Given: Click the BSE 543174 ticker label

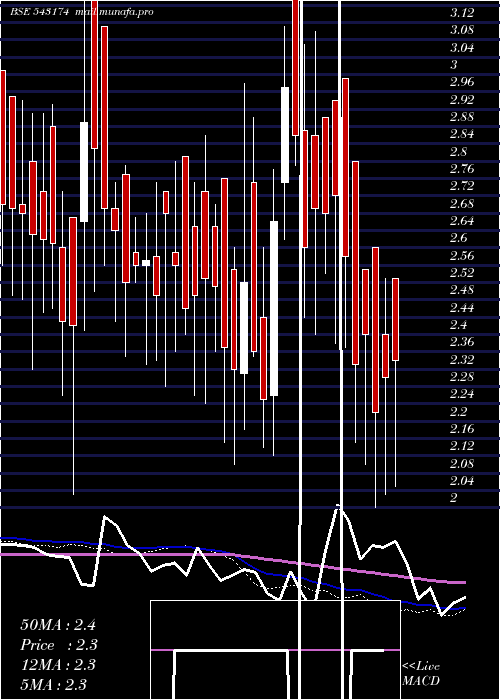Looking at the screenshot, I should tap(39, 12).
